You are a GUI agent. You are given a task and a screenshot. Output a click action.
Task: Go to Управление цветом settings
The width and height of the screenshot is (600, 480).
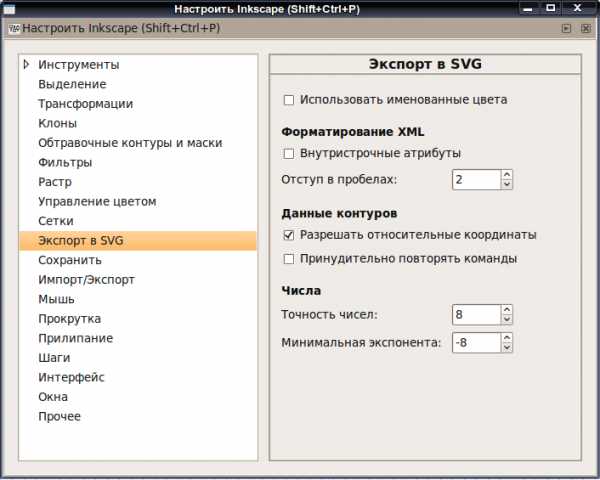(x=97, y=201)
